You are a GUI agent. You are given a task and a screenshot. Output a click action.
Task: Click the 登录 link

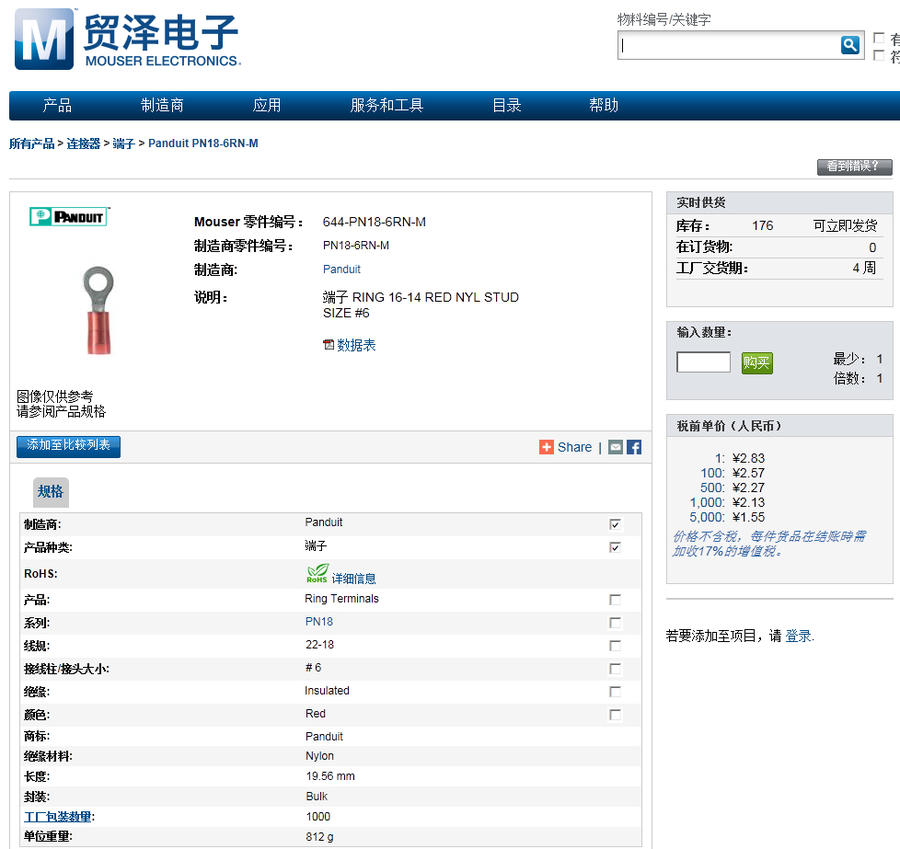(x=798, y=636)
